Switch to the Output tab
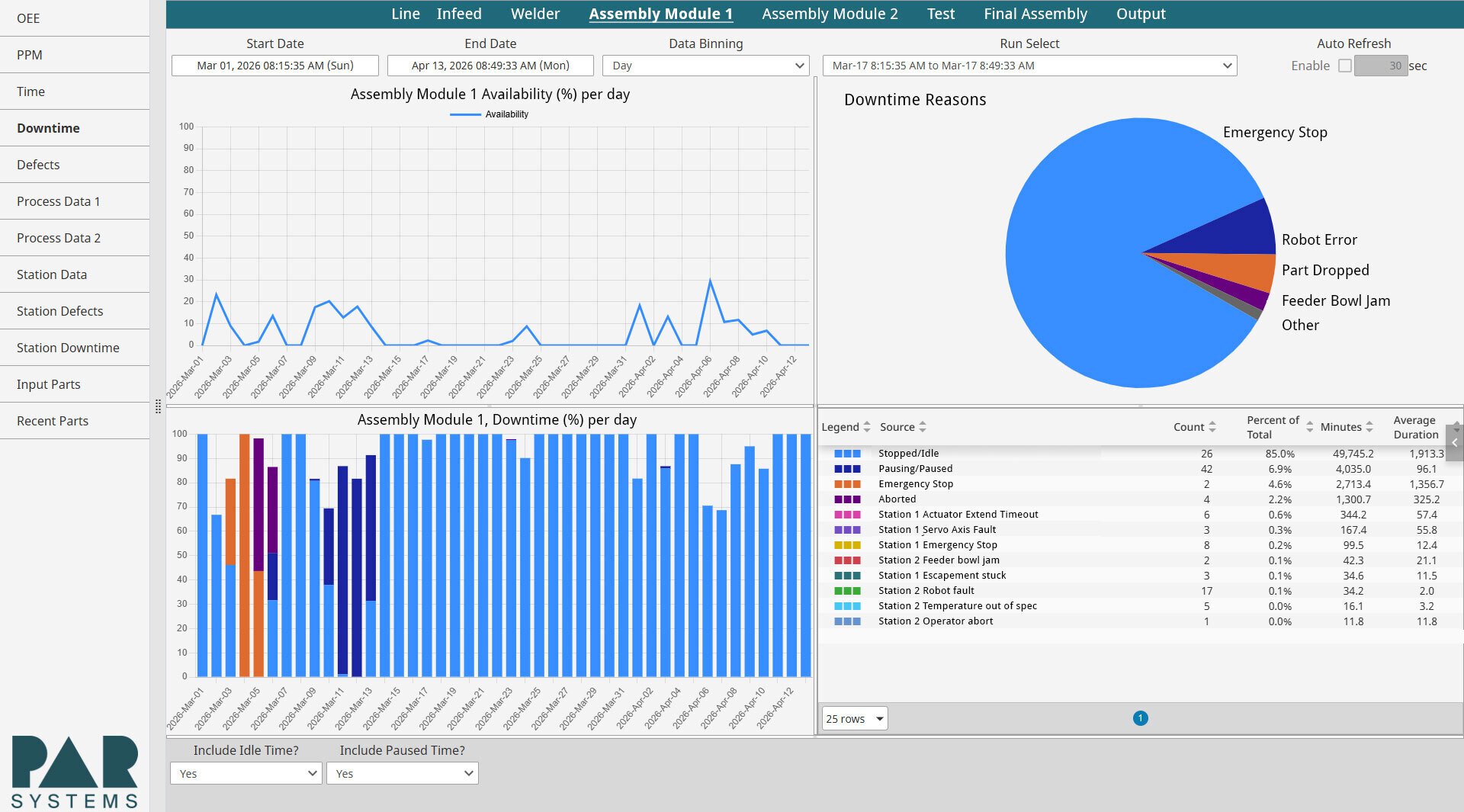Image resolution: width=1464 pixels, height=812 pixels. tap(1141, 14)
